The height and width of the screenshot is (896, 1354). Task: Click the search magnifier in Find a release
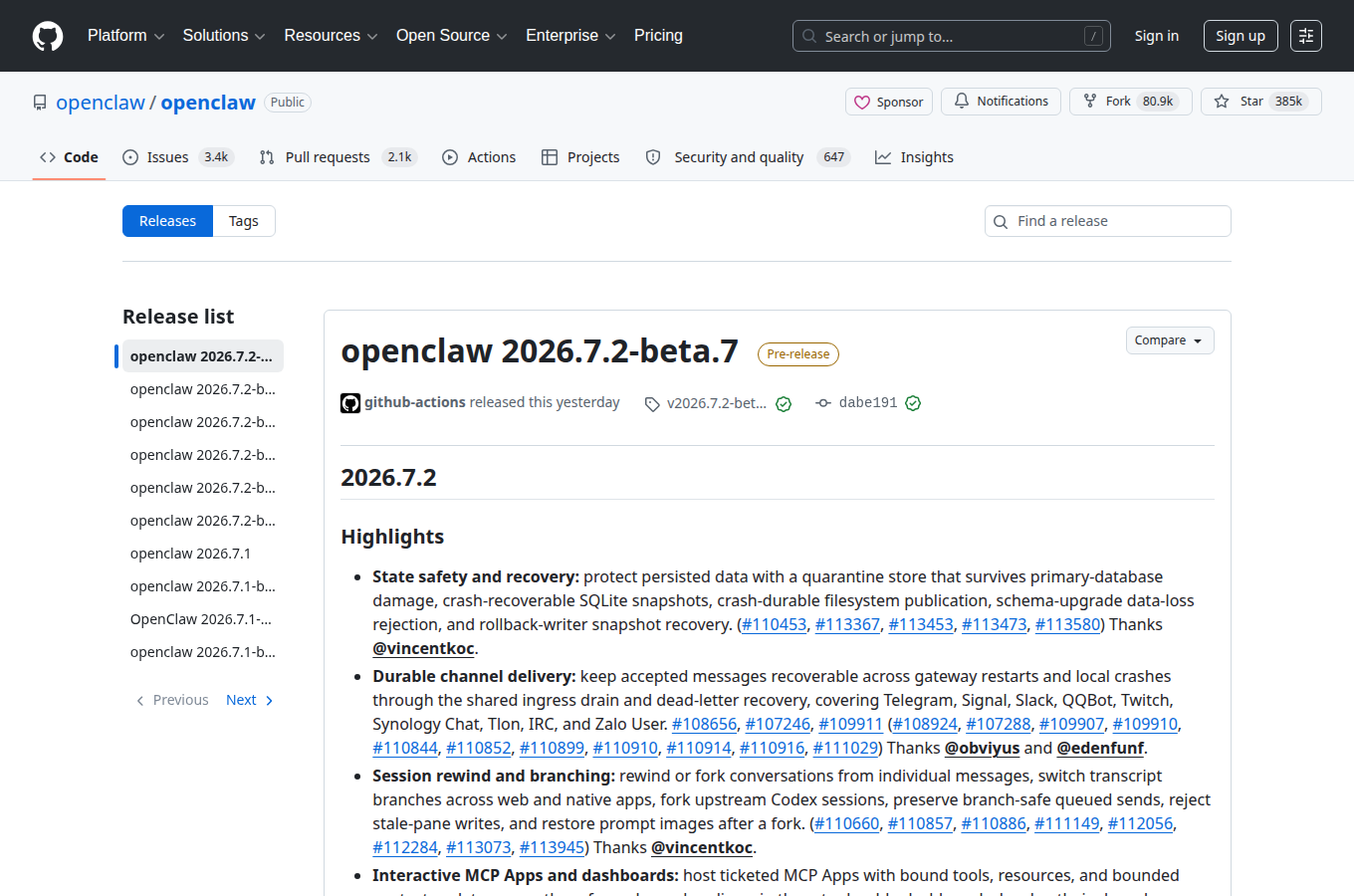(x=1001, y=221)
